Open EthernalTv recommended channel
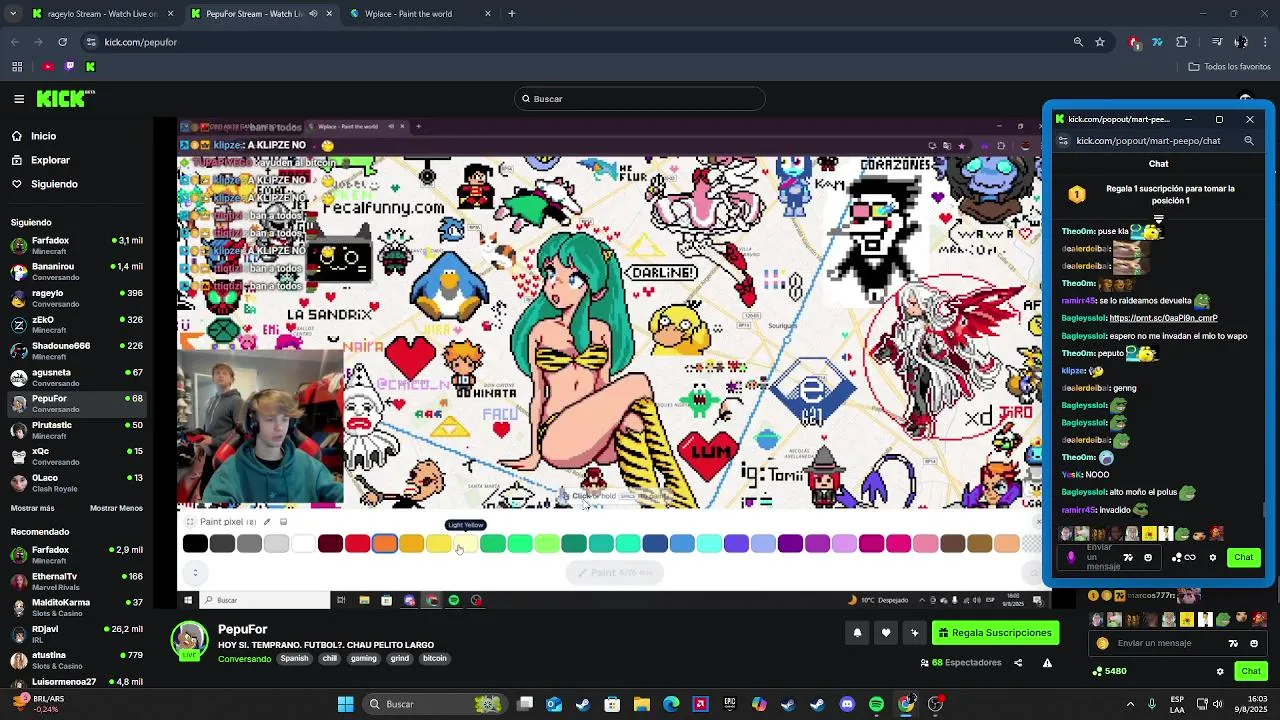Screen dimensions: 1280x720 click(x=76, y=581)
